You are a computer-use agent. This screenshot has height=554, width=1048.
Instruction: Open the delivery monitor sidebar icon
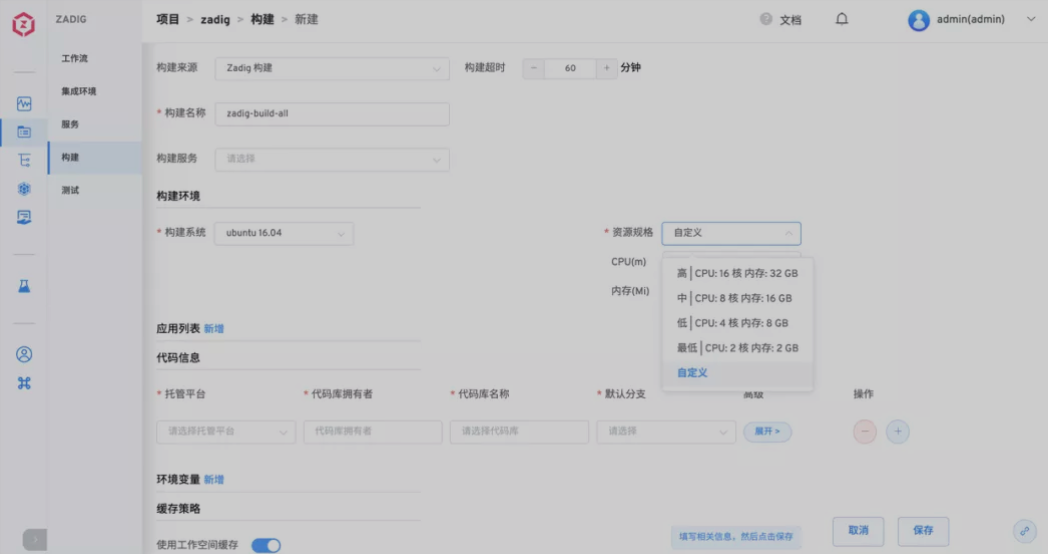tap(24, 217)
